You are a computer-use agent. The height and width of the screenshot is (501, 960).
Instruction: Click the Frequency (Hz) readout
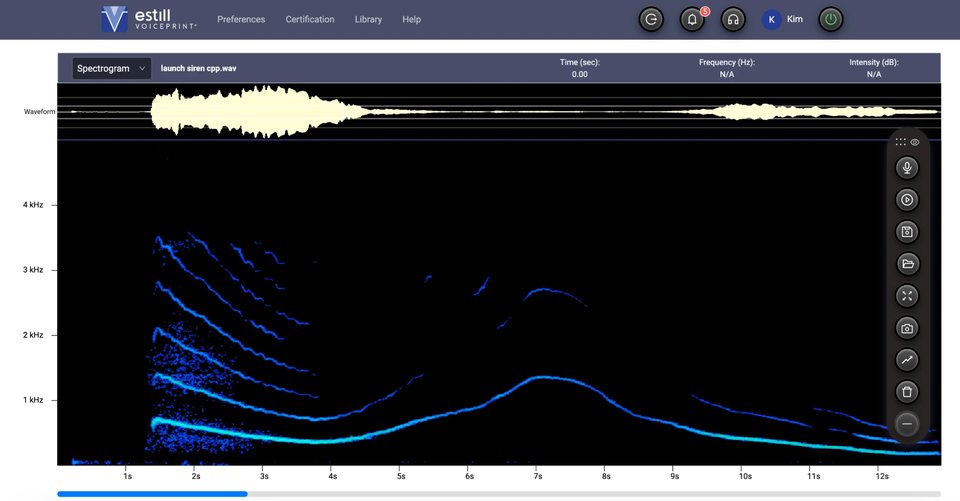tap(727, 68)
